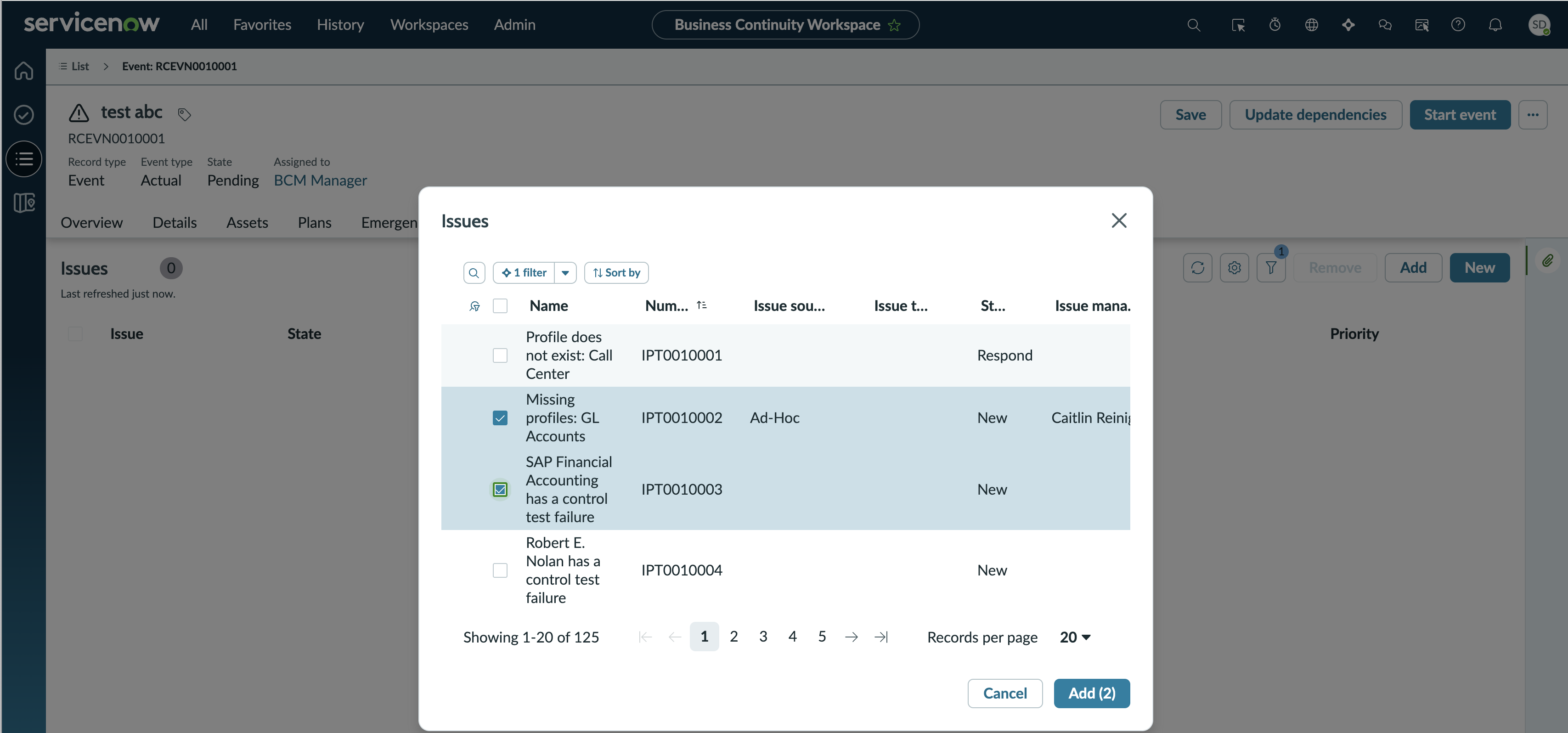Screen dimensions: 1568x733
Task: Jump to last page arrow
Action: 881,637
